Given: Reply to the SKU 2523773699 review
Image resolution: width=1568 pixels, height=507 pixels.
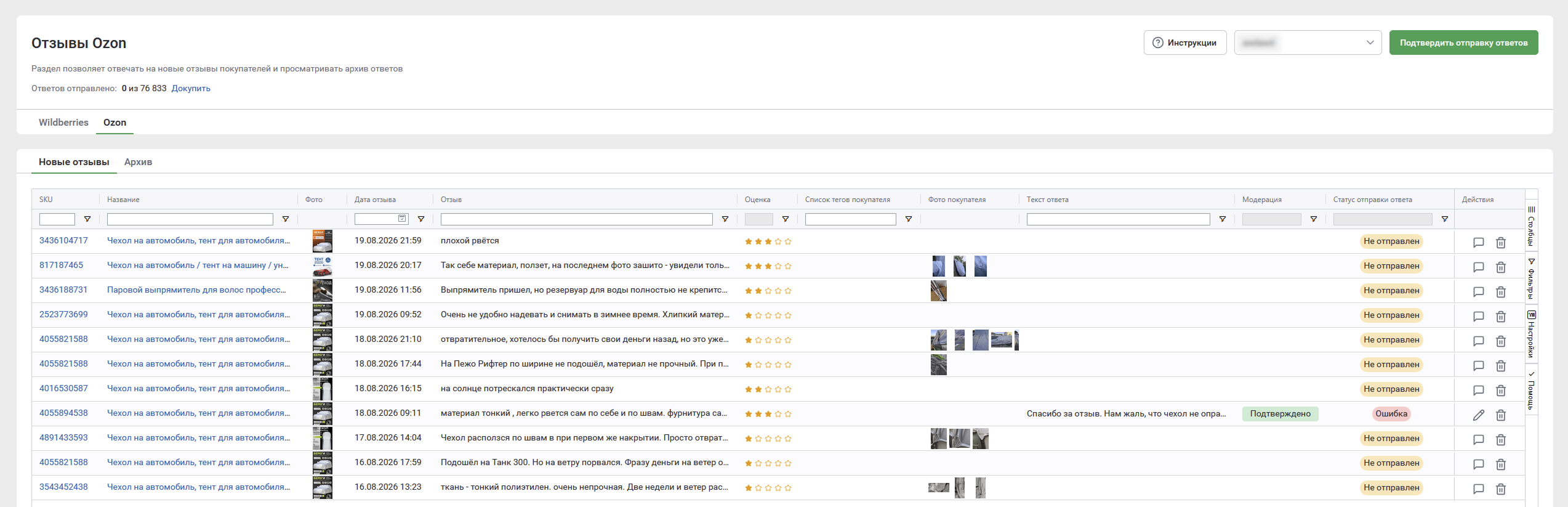Looking at the screenshot, I should pos(1478,316).
